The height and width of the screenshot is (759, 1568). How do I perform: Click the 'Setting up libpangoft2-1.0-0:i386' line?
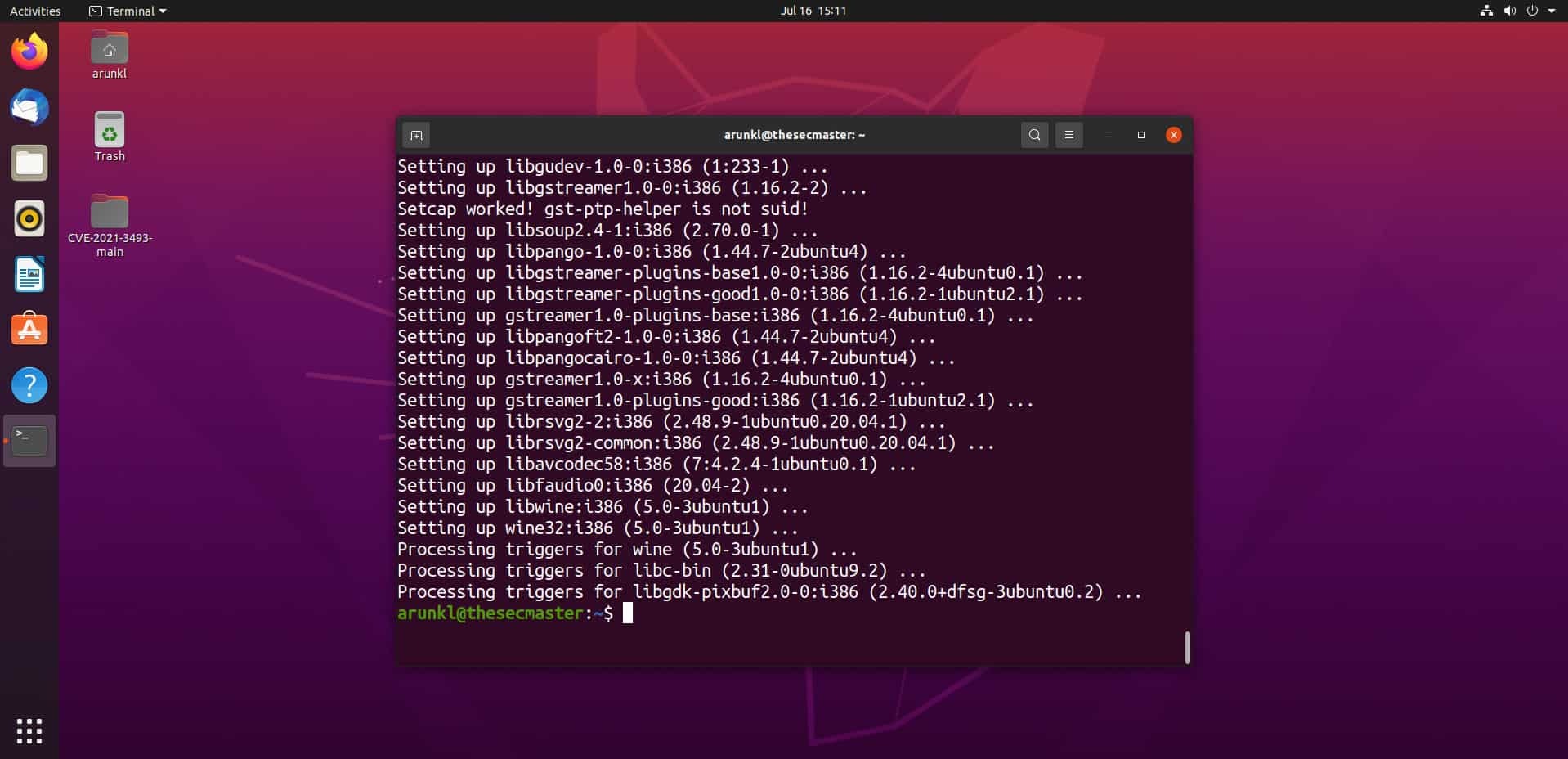point(666,336)
